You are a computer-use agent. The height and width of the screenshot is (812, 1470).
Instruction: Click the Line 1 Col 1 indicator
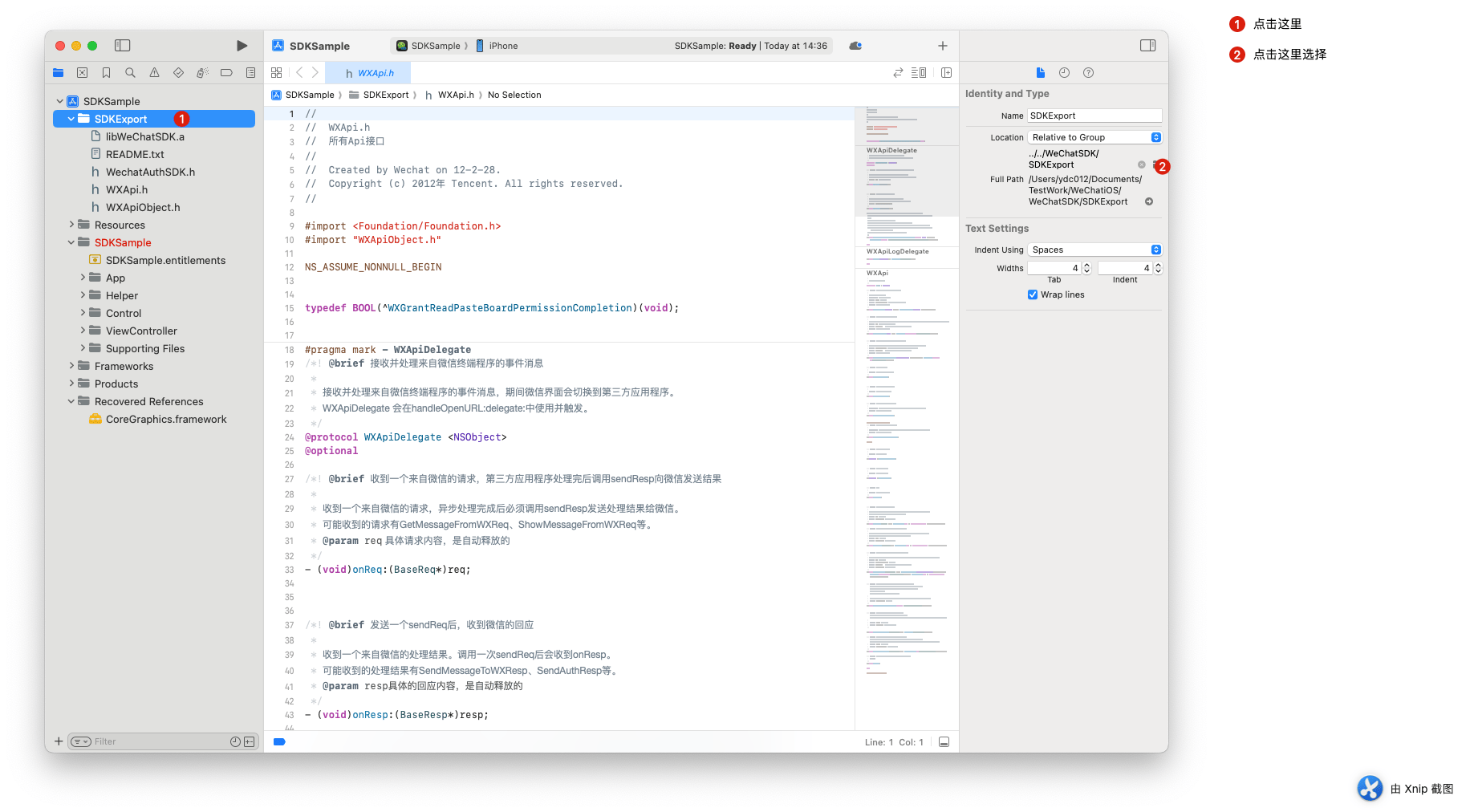coord(894,742)
